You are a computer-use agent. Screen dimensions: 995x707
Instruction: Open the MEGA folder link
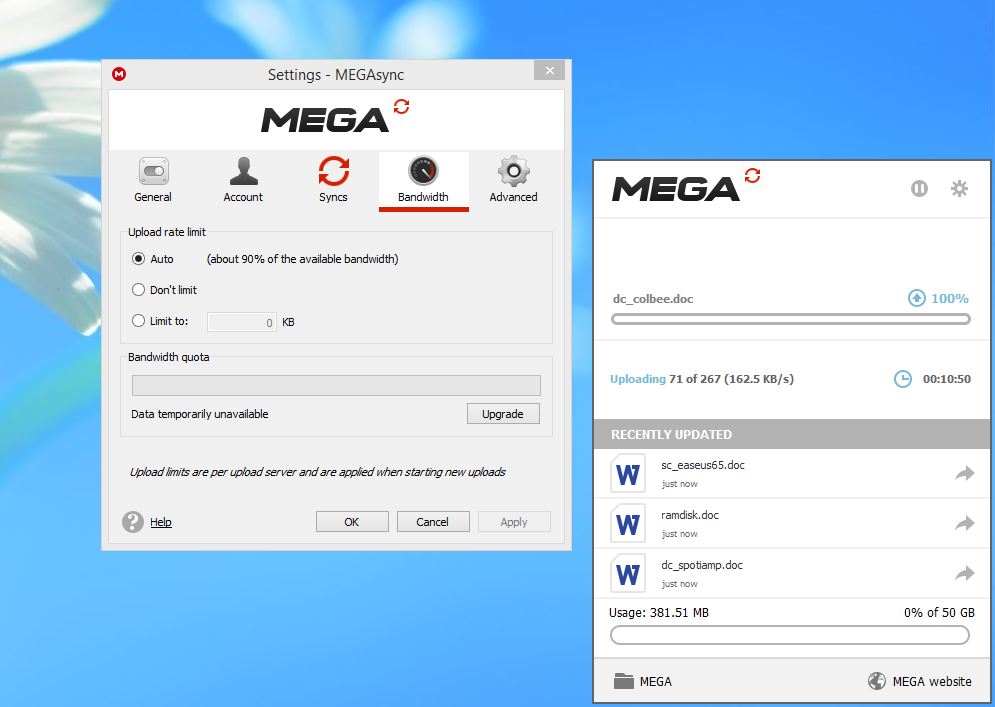click(x=656, y=682)
